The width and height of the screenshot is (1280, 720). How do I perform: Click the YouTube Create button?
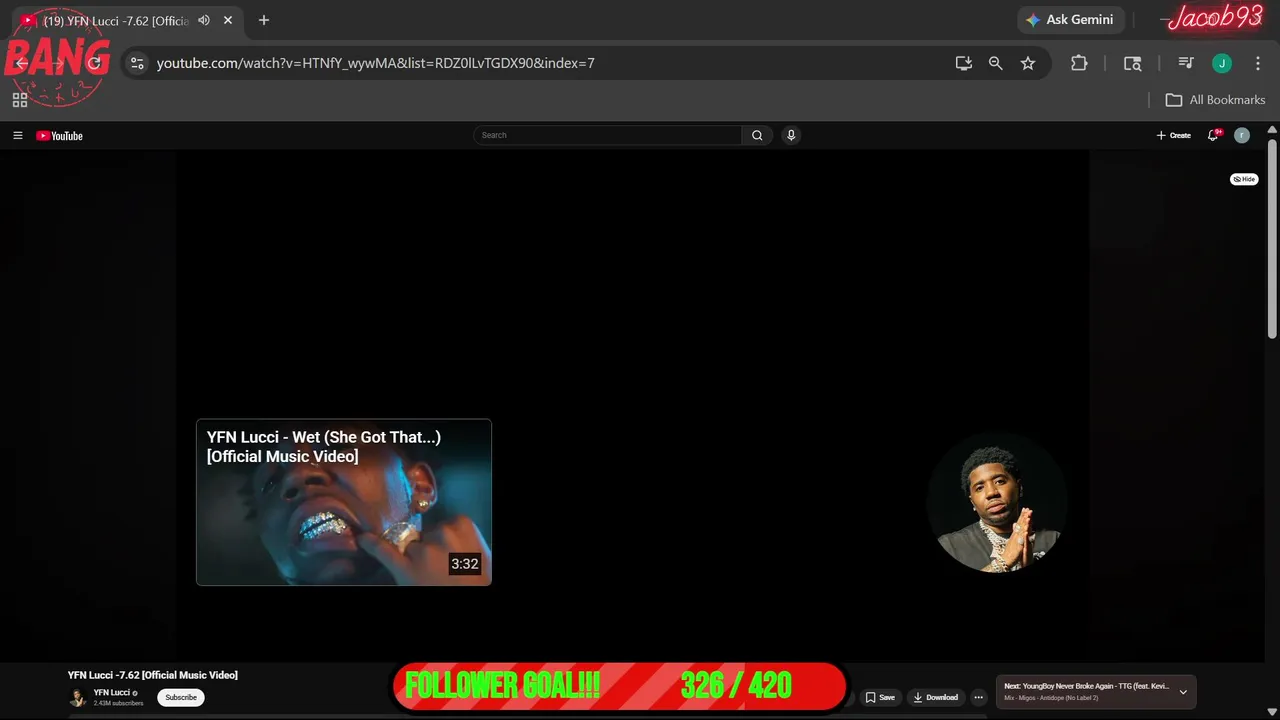(1174, 135)
